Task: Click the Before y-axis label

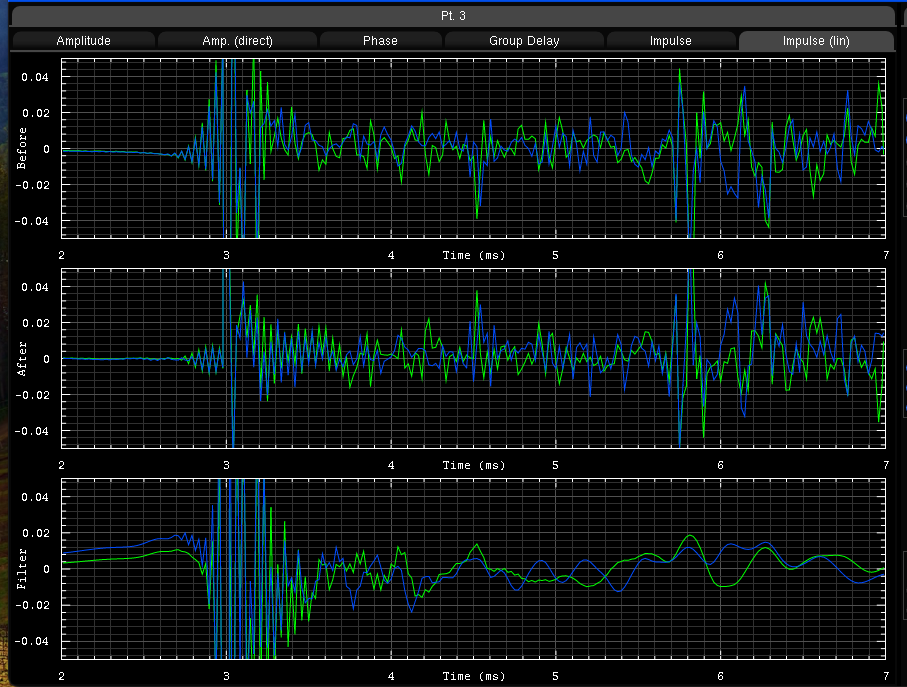Action: [22, 149]
